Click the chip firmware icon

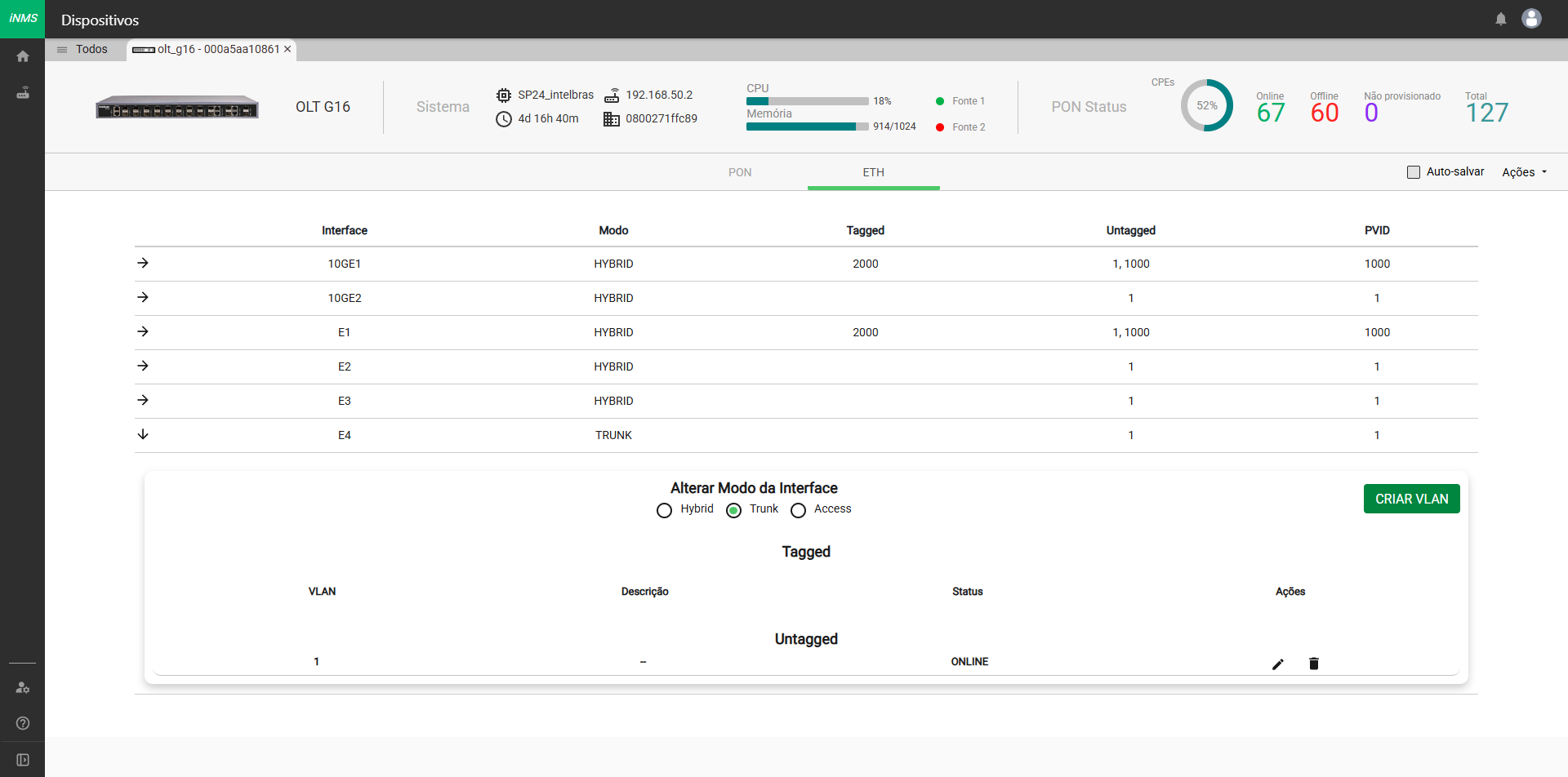(x=504, y=95)
